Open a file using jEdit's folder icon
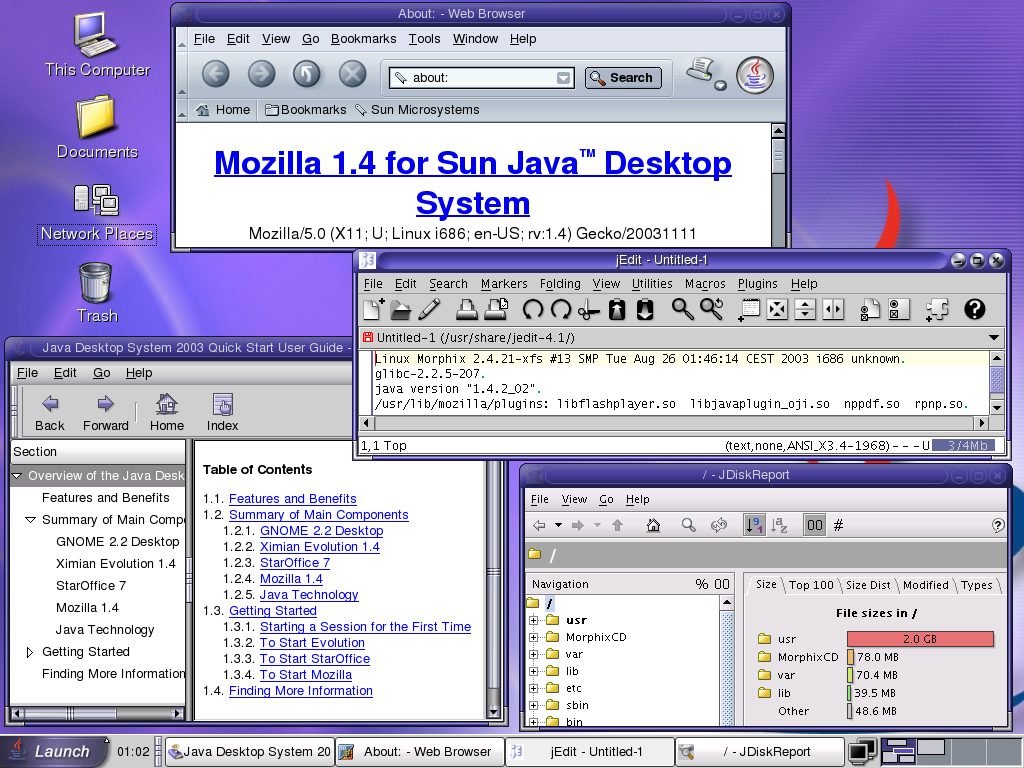This screenshot has height=768, width=1024. (400, 310)
